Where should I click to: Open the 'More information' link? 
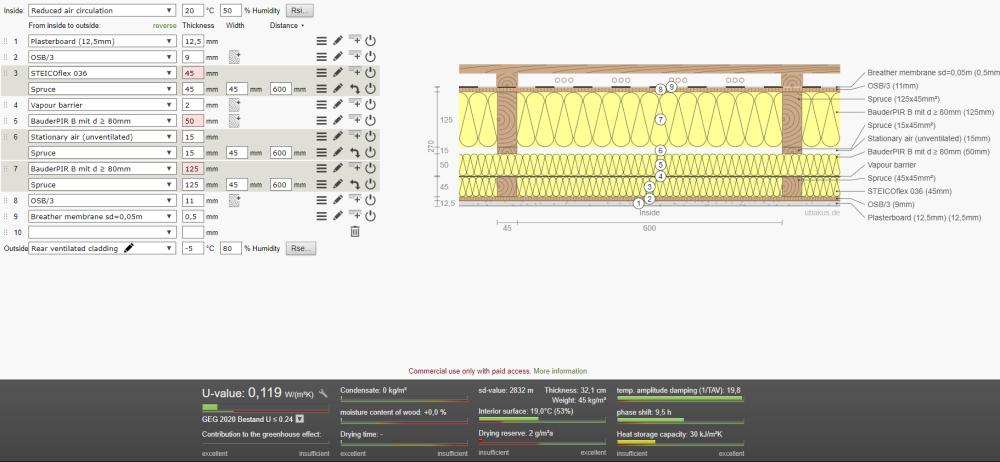tap(560, 371)
